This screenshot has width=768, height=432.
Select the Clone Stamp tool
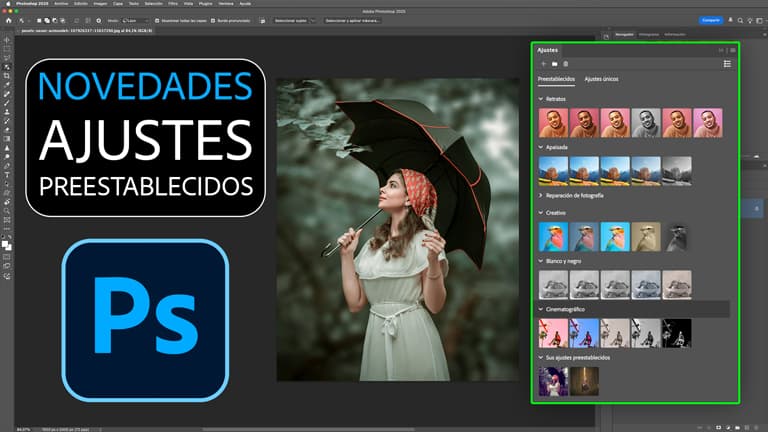pos(7,112)
